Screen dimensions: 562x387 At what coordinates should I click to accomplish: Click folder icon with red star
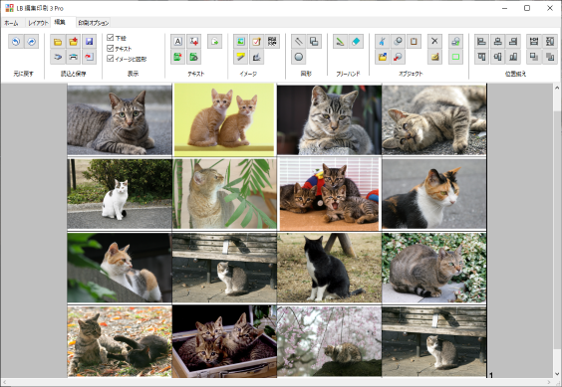click(73, 42)
